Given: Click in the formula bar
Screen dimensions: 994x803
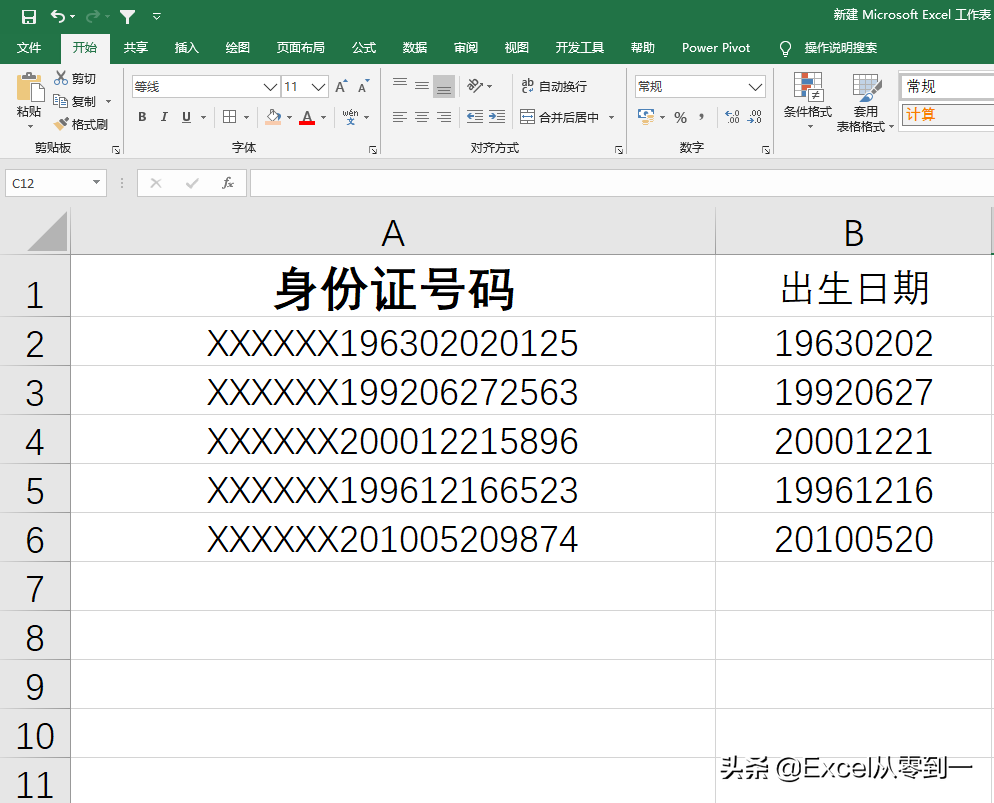Looking at the screenshot, I should (622, 183).
